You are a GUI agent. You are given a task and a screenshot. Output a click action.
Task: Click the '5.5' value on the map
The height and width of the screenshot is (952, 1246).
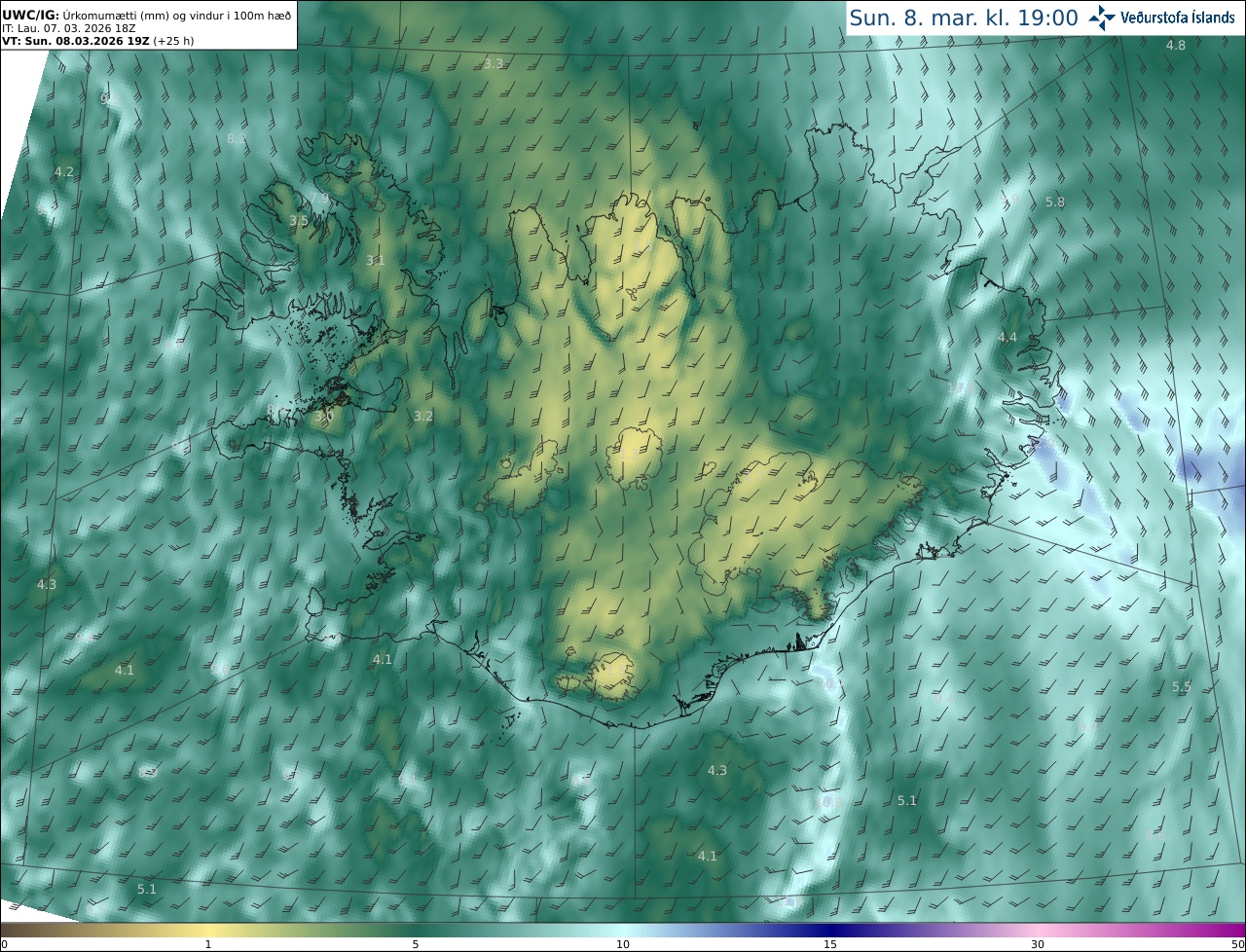(1182, 686)
